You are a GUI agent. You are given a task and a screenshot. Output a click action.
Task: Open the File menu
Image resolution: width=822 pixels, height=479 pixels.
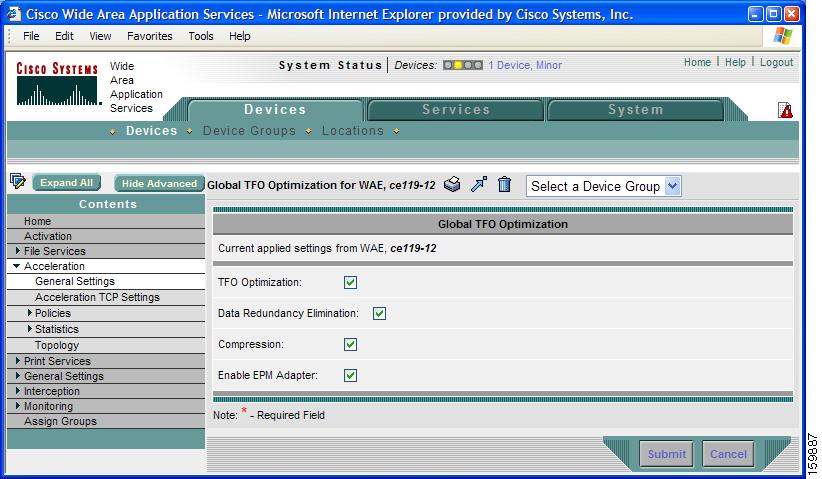coord(31,36)
